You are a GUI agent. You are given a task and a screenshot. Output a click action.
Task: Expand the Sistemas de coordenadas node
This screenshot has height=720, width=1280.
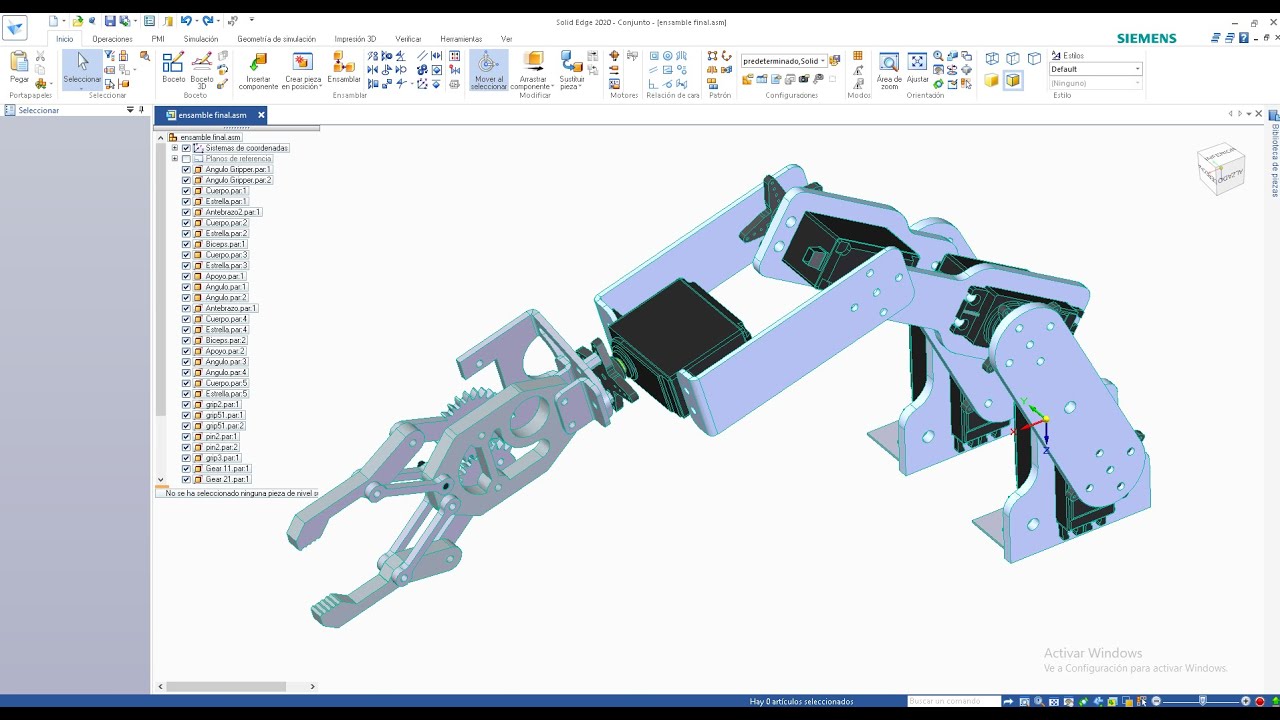tap(174, 148)
